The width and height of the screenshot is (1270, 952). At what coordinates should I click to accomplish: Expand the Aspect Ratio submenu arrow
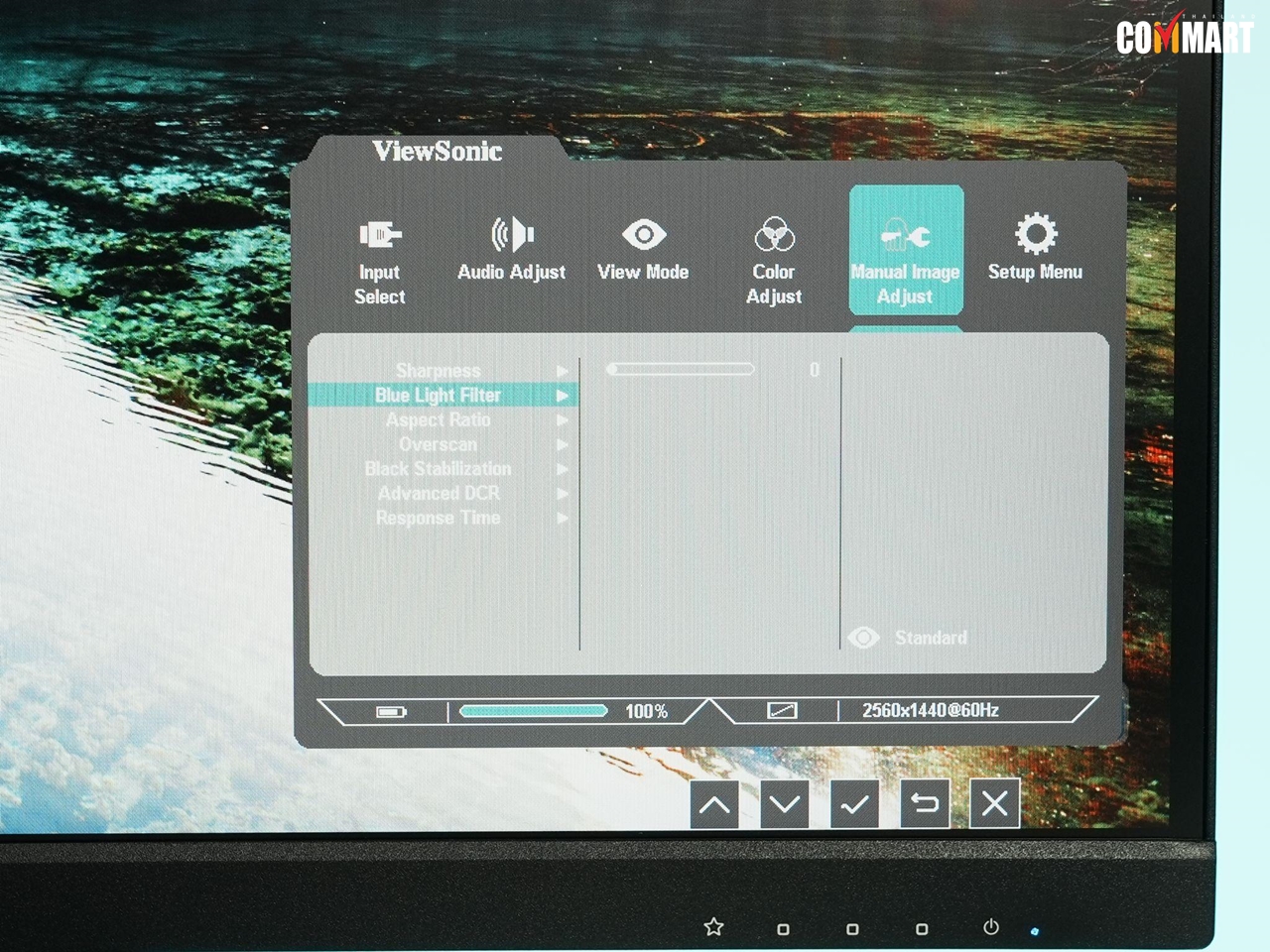[563, 420]
